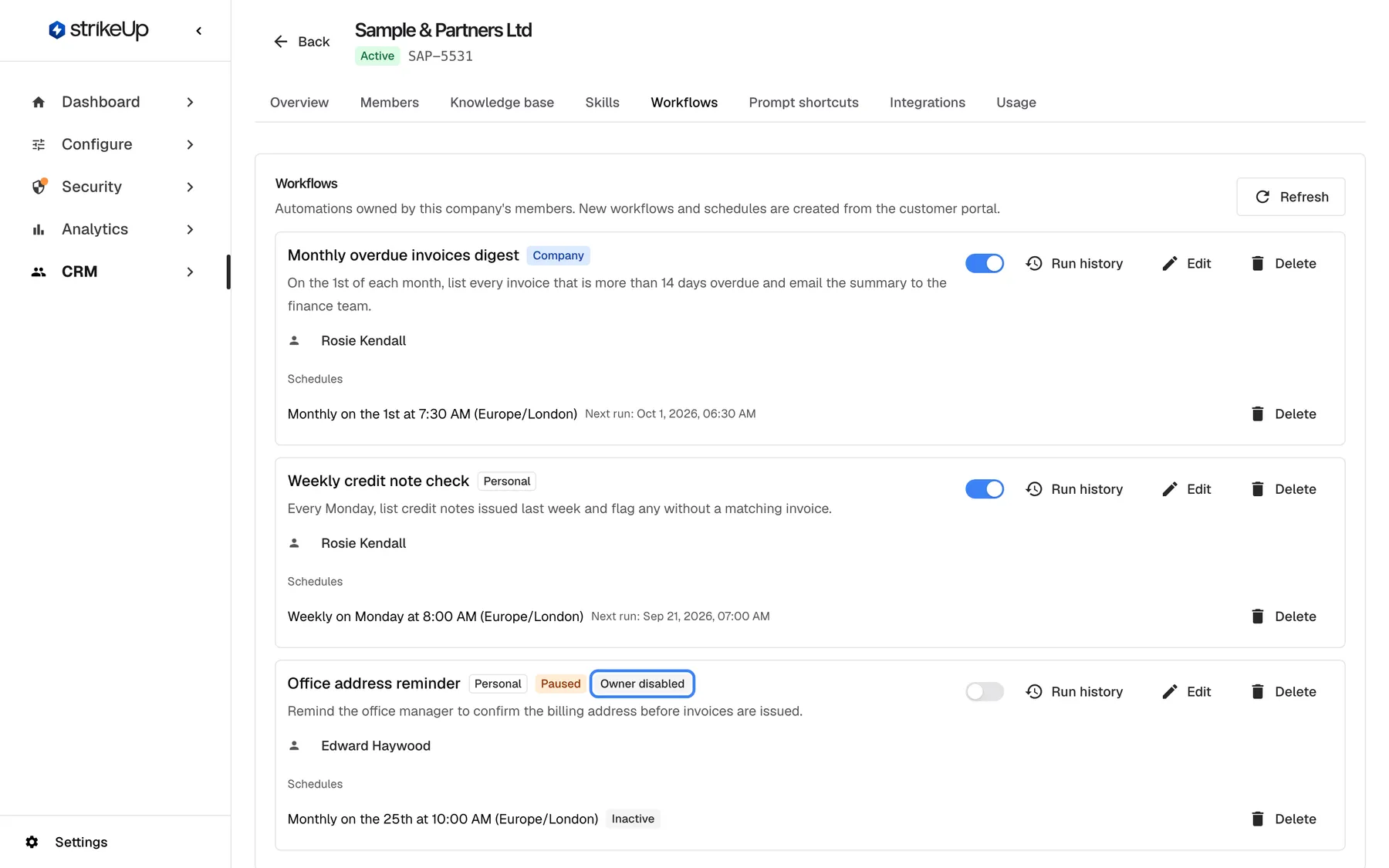Click the back arrow icon
The height and width of the screenshot is (868, 1389).
281,42
